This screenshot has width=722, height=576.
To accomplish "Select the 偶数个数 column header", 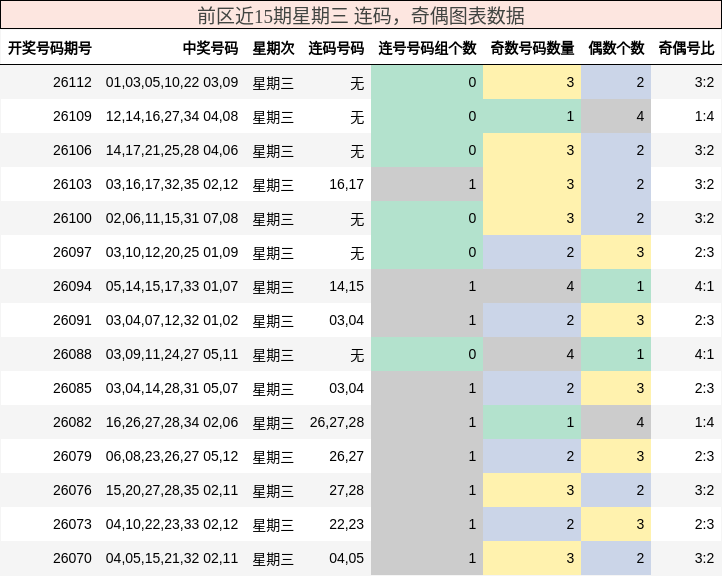I will coord(616,48).
